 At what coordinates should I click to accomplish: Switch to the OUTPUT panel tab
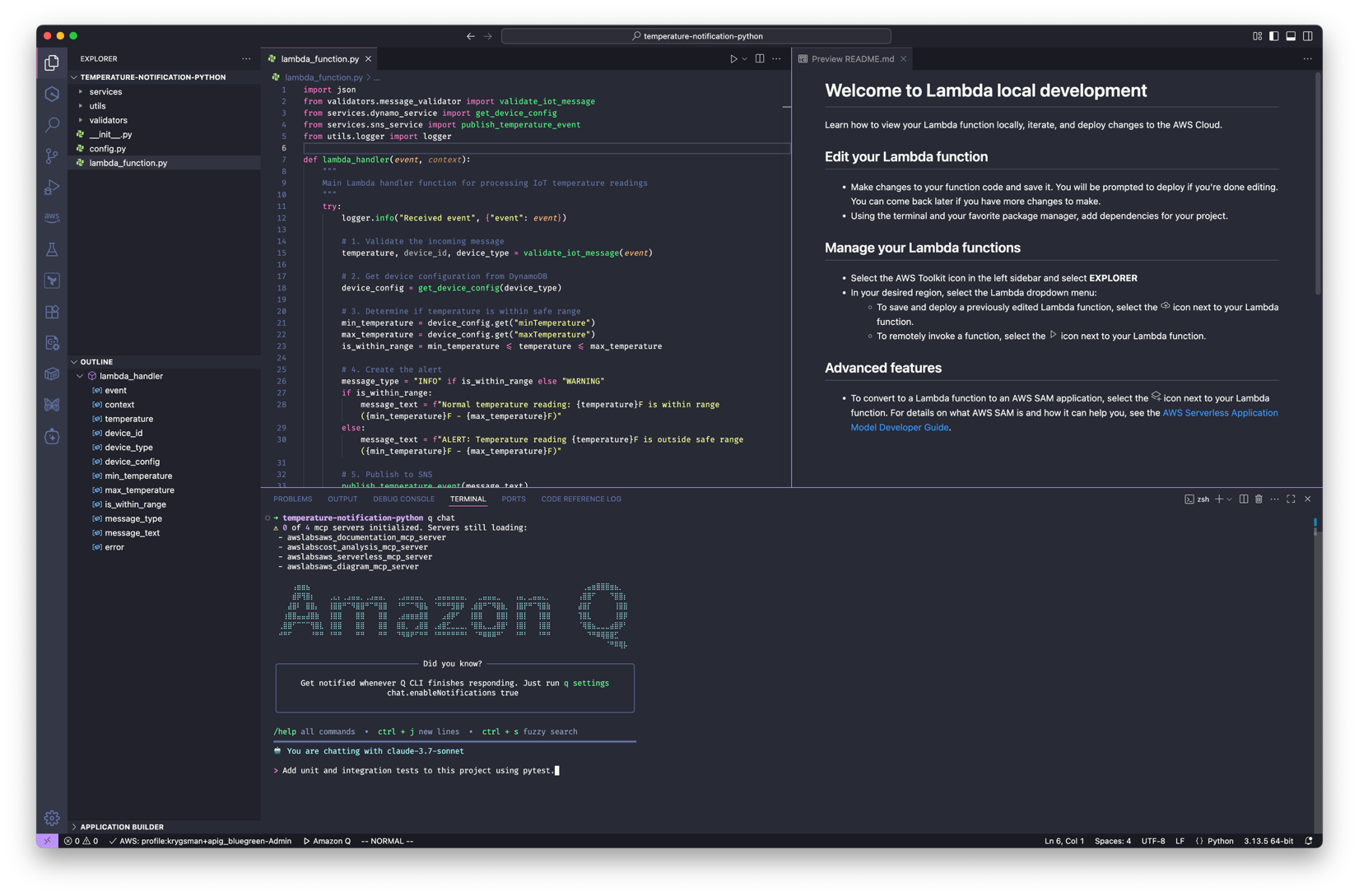point(342,499)
